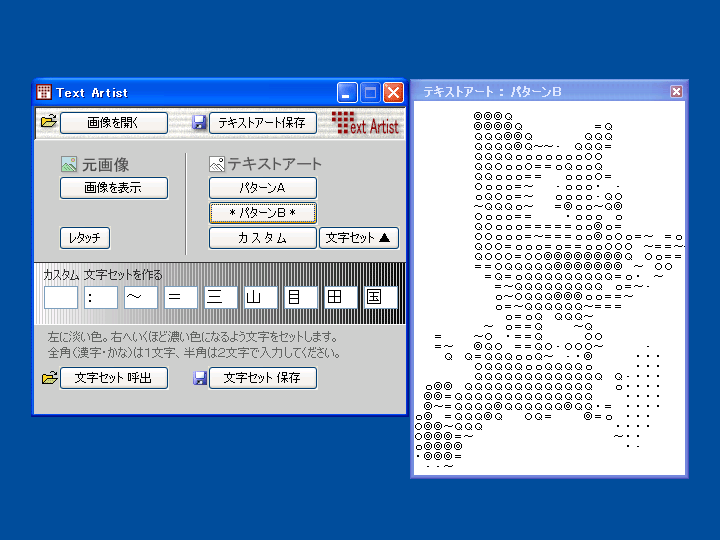This screenshot has width=720, height=540.
Task: Close the テキストアート パターンB preview window
Action: (x=676, y=92)
